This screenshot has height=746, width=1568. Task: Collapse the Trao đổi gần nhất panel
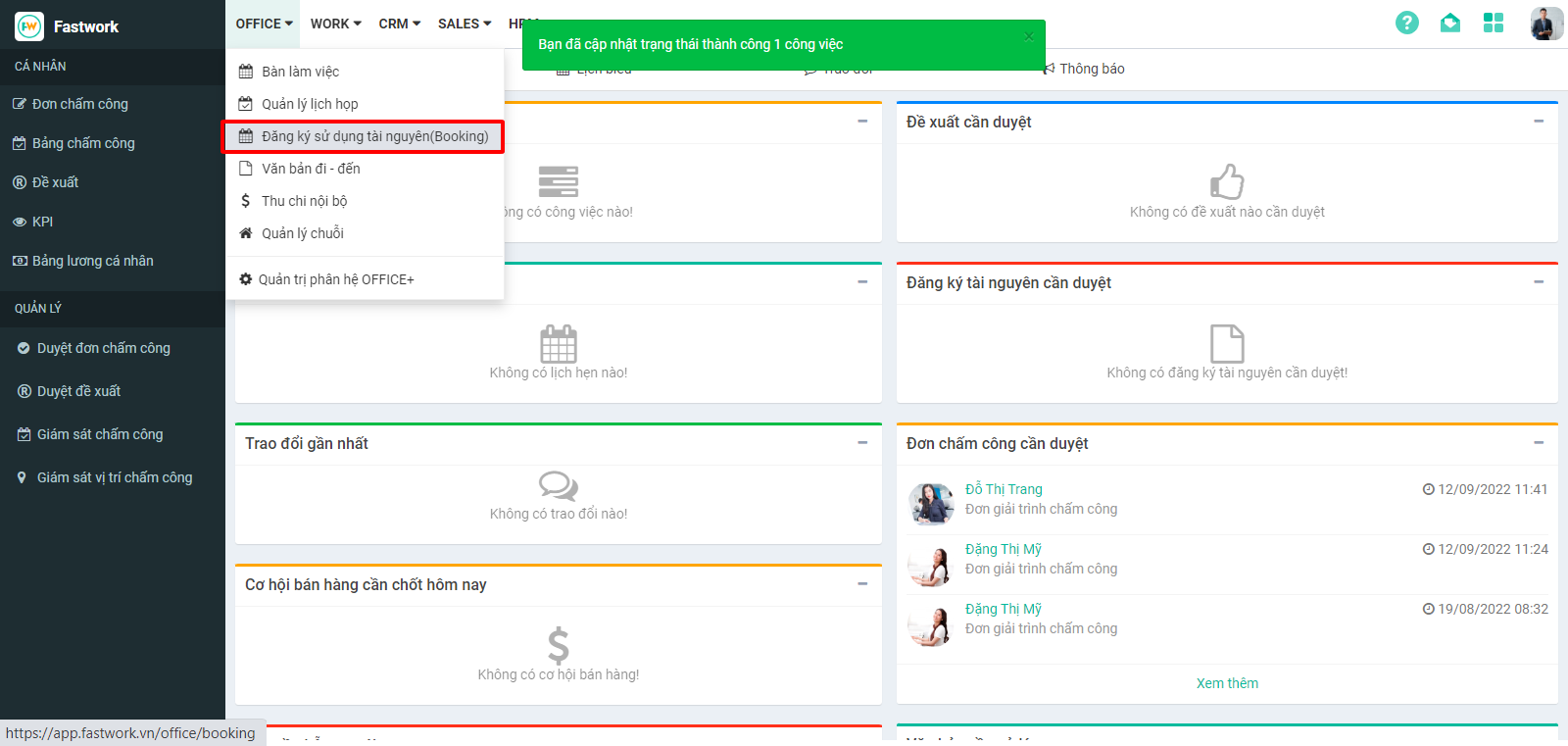point(862,443)
